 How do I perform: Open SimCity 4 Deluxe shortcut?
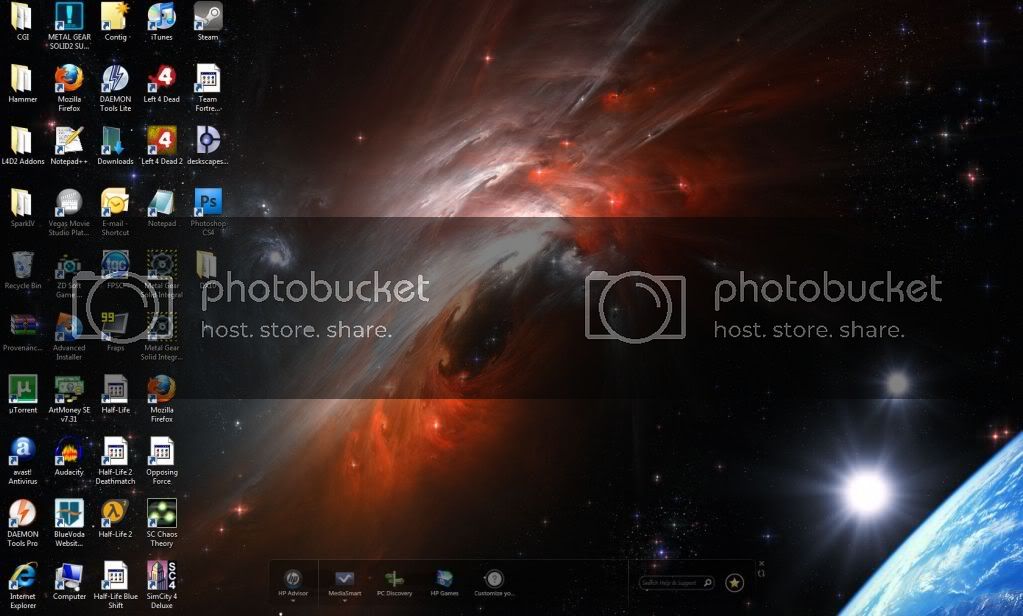pos(161,574)
